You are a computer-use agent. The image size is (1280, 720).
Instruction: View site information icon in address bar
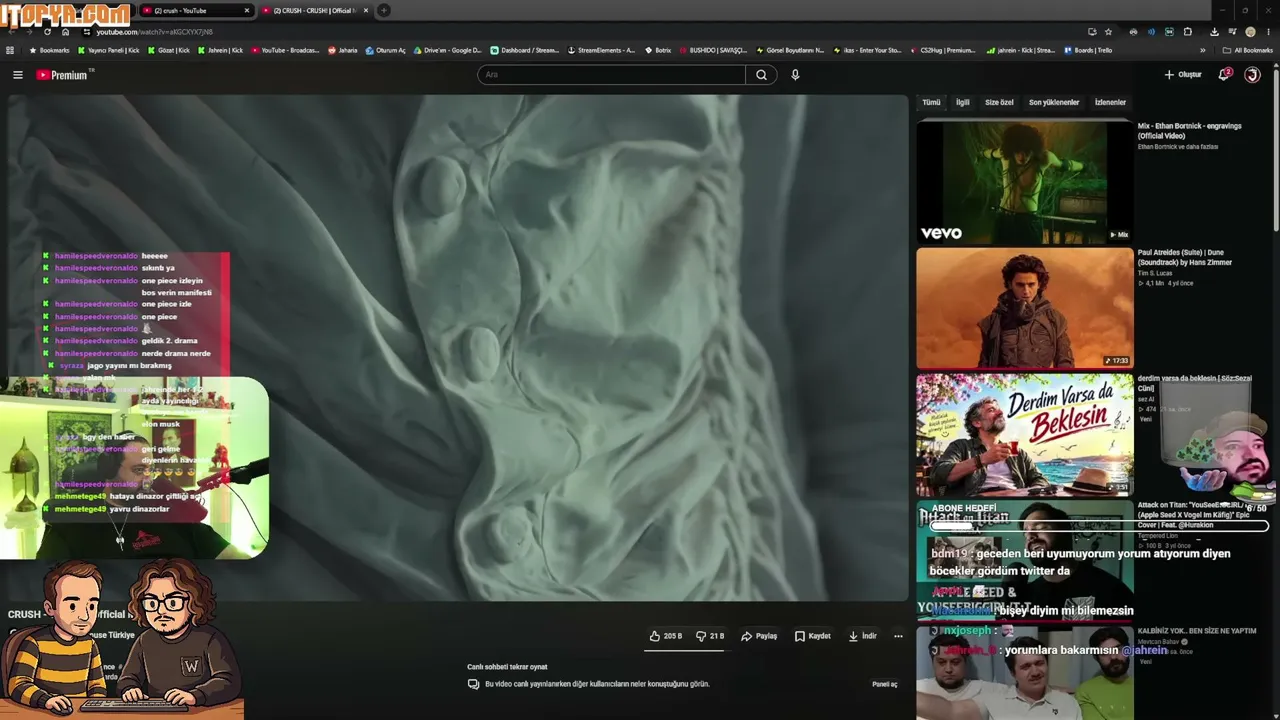click(87, 32)
